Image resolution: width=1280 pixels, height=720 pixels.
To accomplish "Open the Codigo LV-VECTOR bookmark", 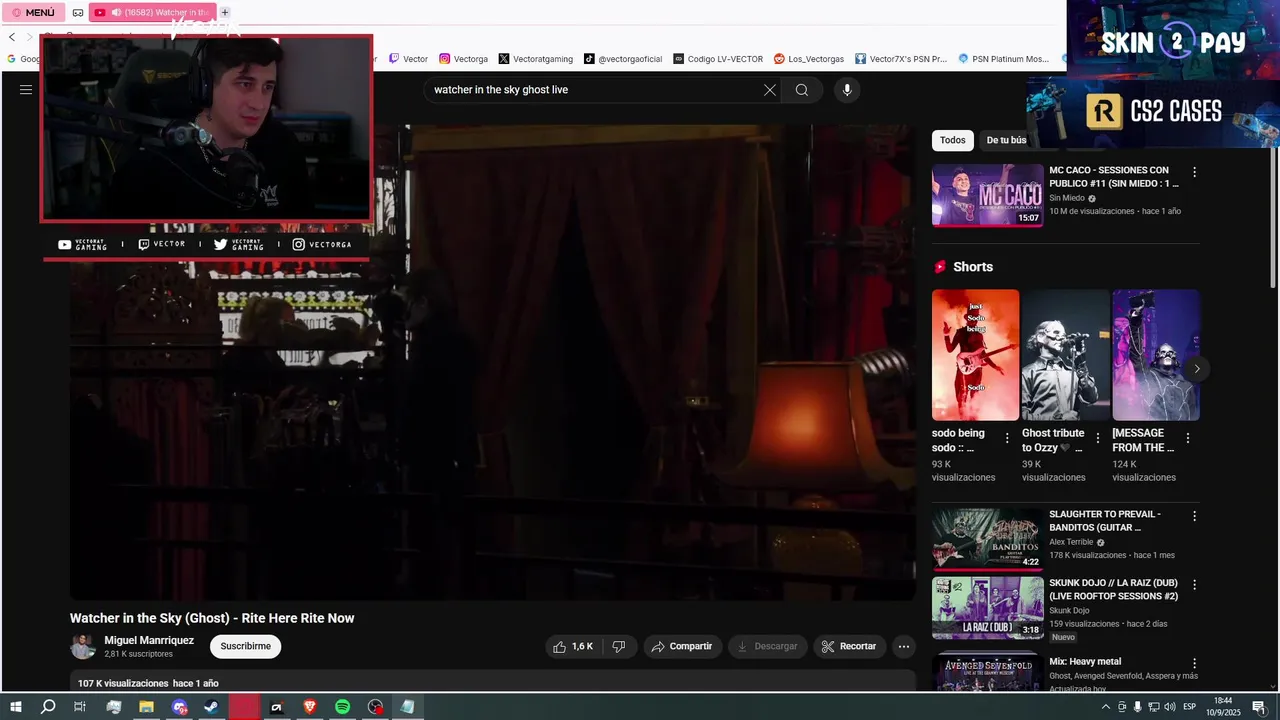I will click(x=718, y=59).
